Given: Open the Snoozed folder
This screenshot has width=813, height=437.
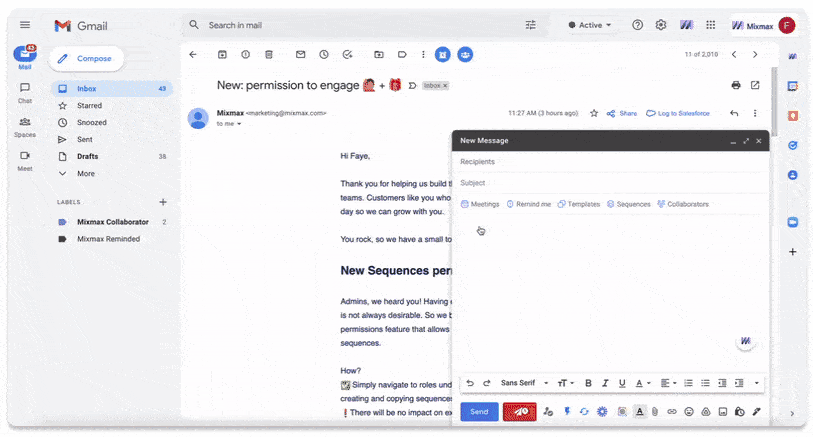Looking at the screenshot, I should (x=111, y=123).
